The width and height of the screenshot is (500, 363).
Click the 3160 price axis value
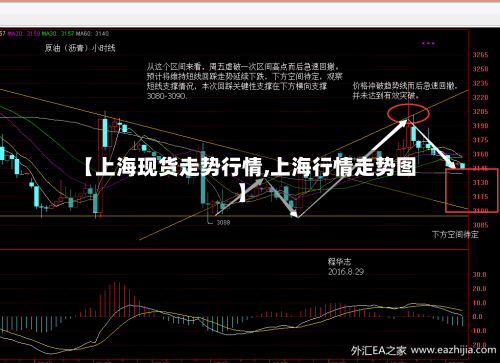click(x=480, y=154)
